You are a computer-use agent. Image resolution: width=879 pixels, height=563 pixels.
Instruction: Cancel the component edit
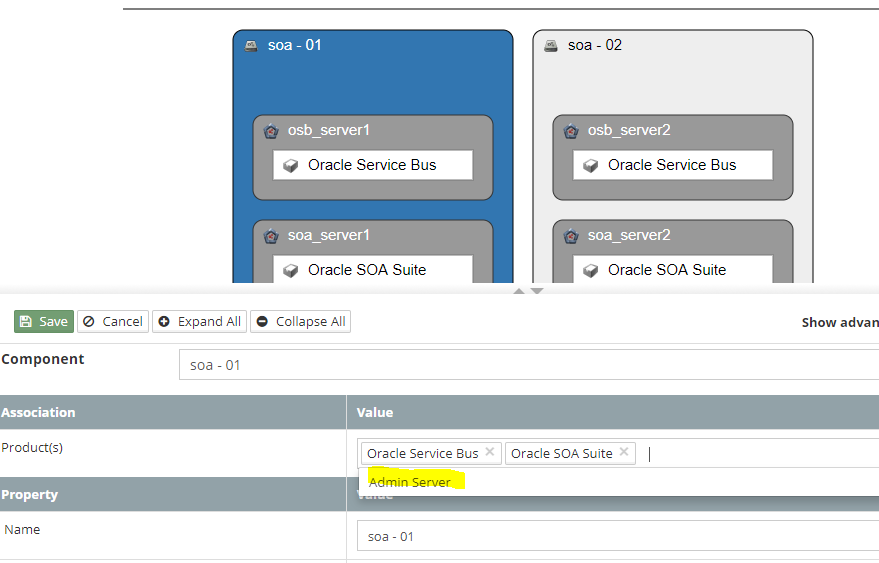[113, 321]
